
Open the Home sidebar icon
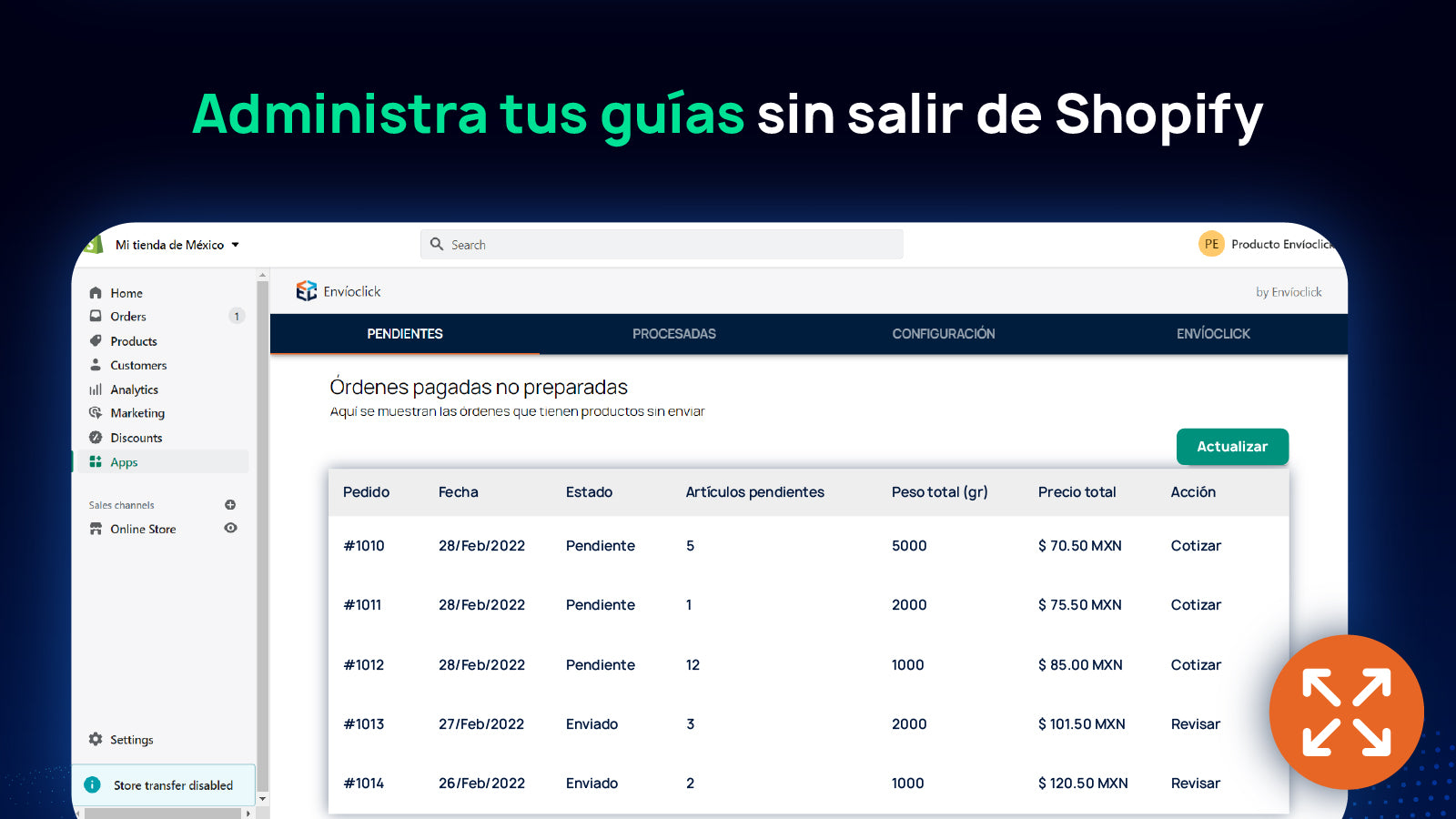point(96,293)
